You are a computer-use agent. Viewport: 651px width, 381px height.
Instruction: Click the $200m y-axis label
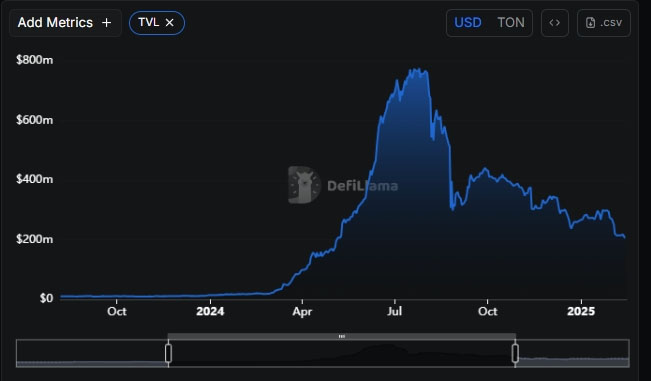pos(34,239)
